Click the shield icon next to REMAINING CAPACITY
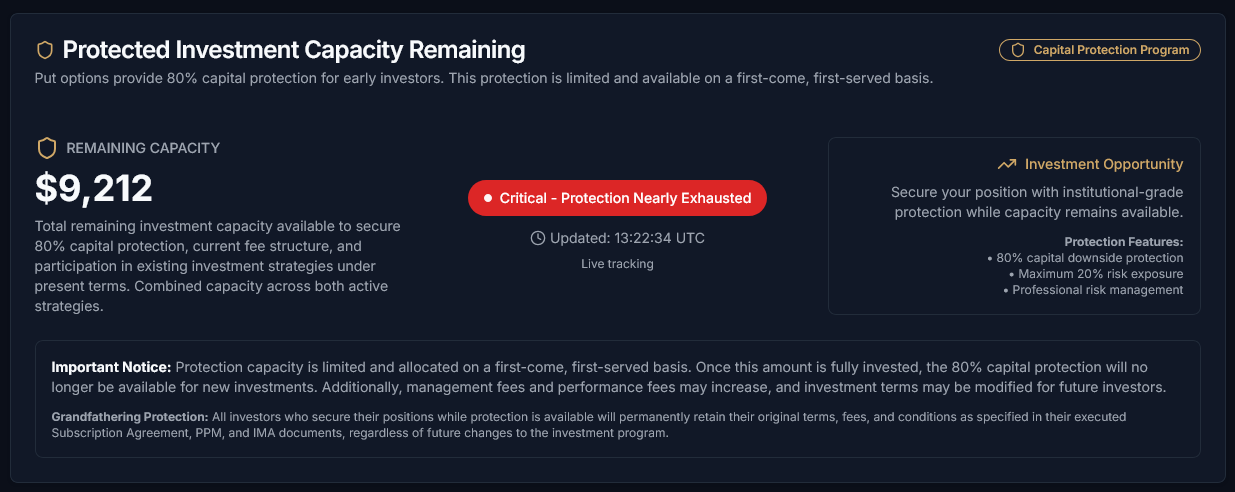The height and width of the screenshot is (492, 1235). pos(46,148)
